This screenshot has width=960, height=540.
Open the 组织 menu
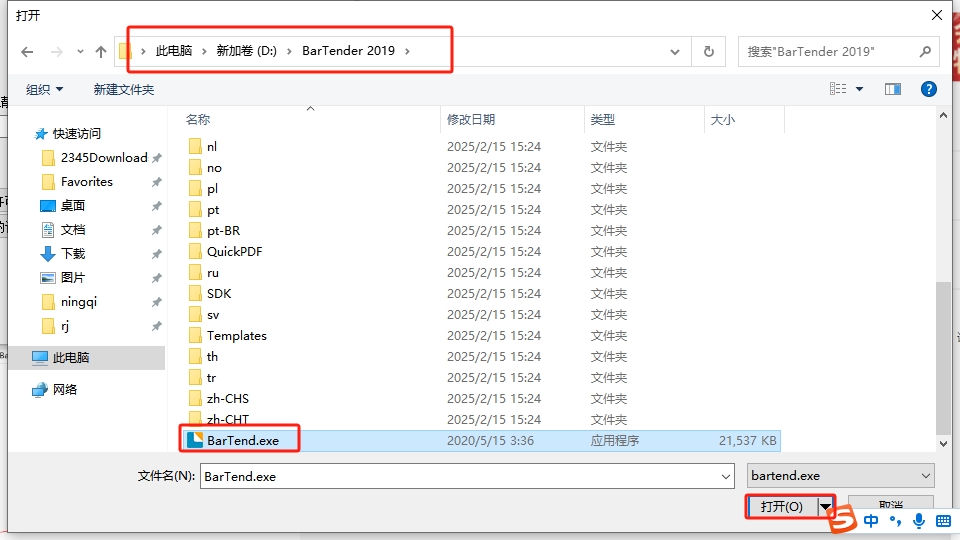pos(44,89)
